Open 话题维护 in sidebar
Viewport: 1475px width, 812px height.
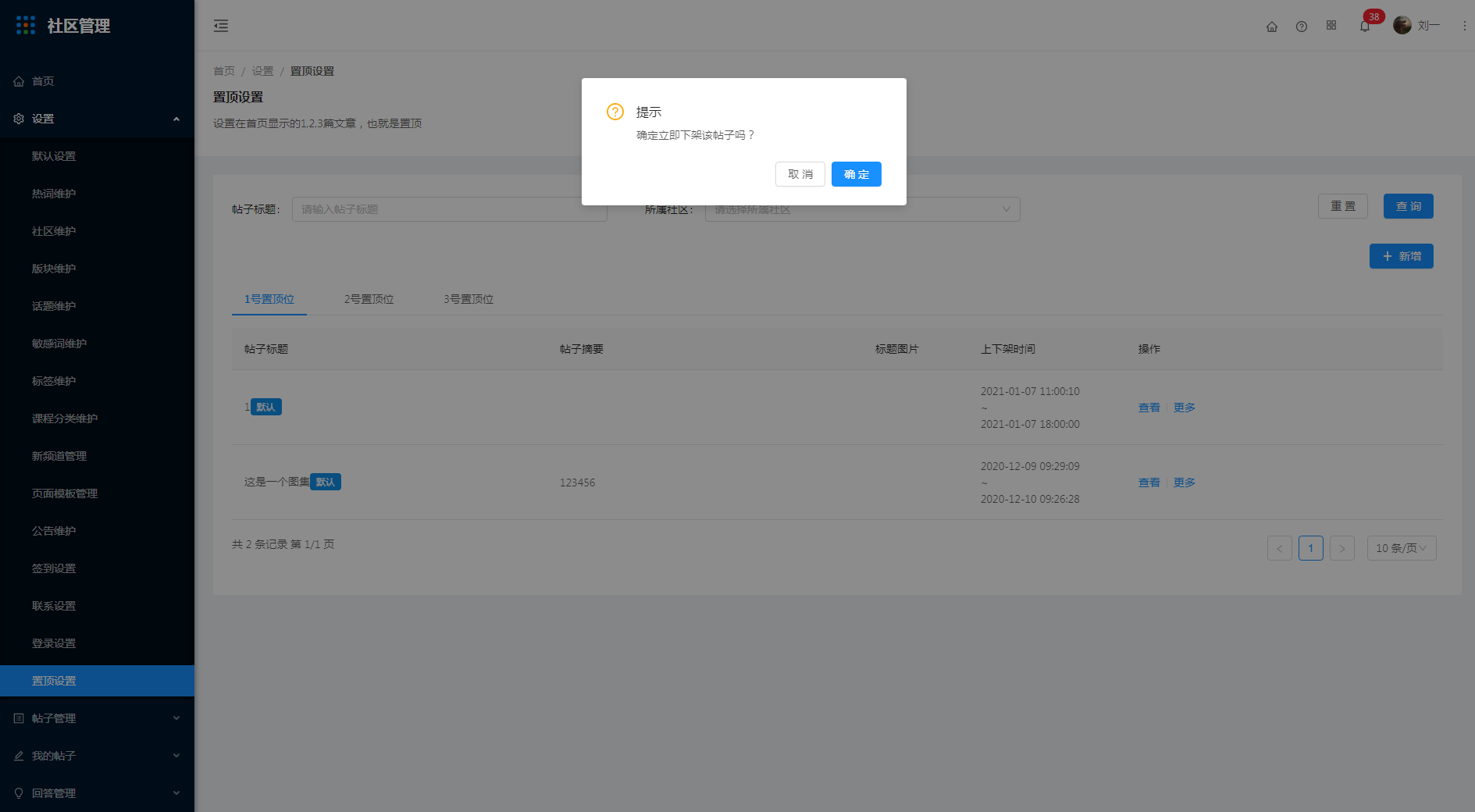(x=97, y=306)
